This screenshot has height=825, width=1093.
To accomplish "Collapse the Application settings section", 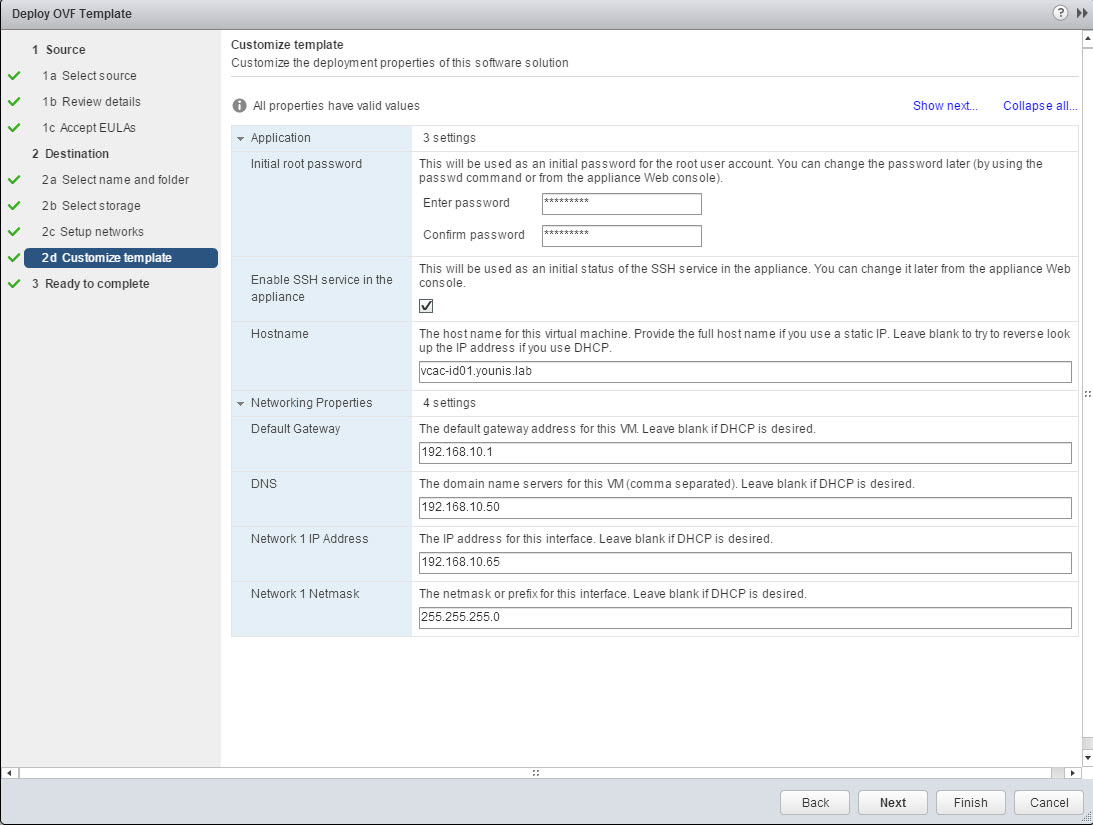I will coord(241,138).
